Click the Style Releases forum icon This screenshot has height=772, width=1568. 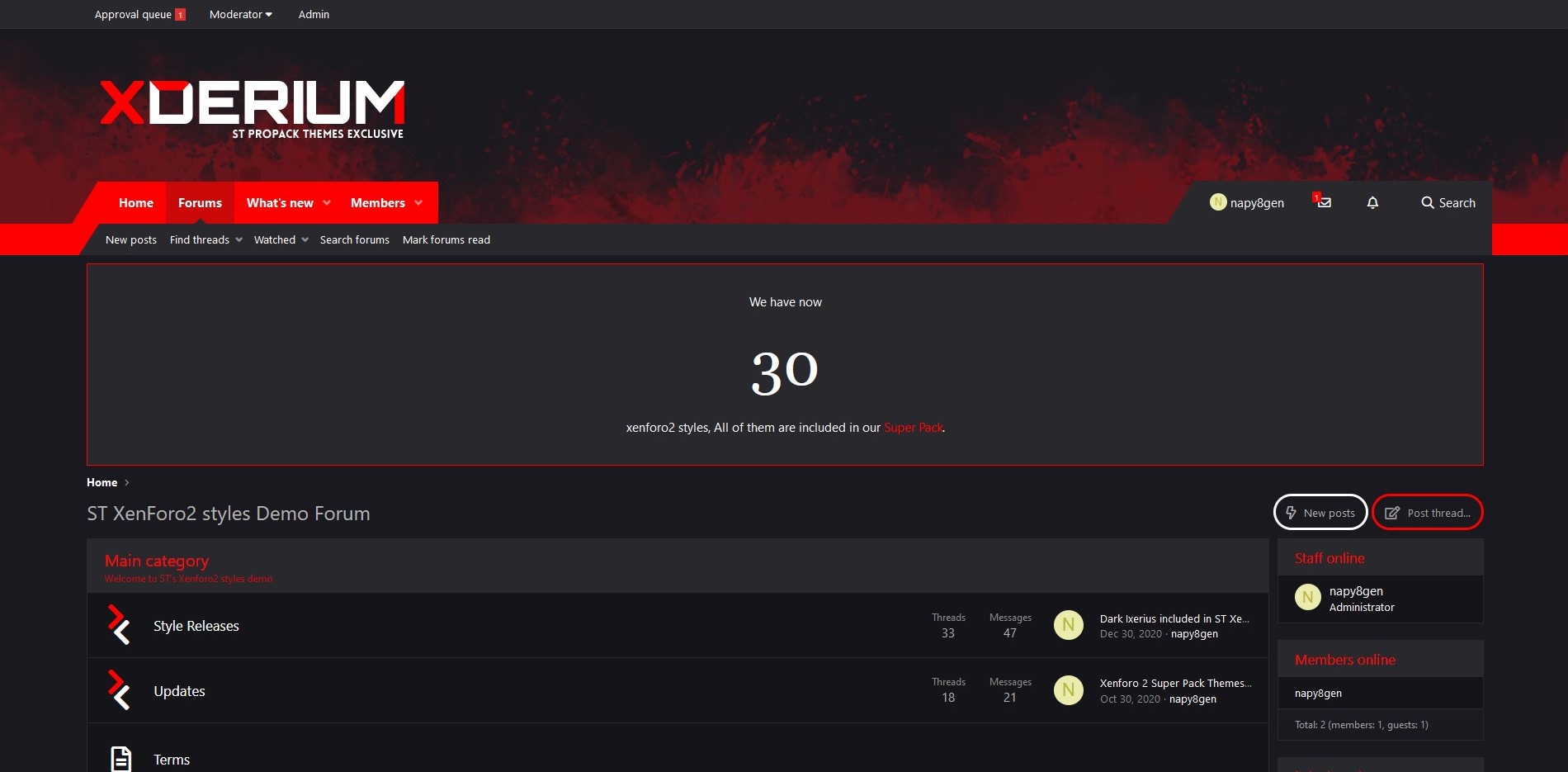[x=120, y=625]
